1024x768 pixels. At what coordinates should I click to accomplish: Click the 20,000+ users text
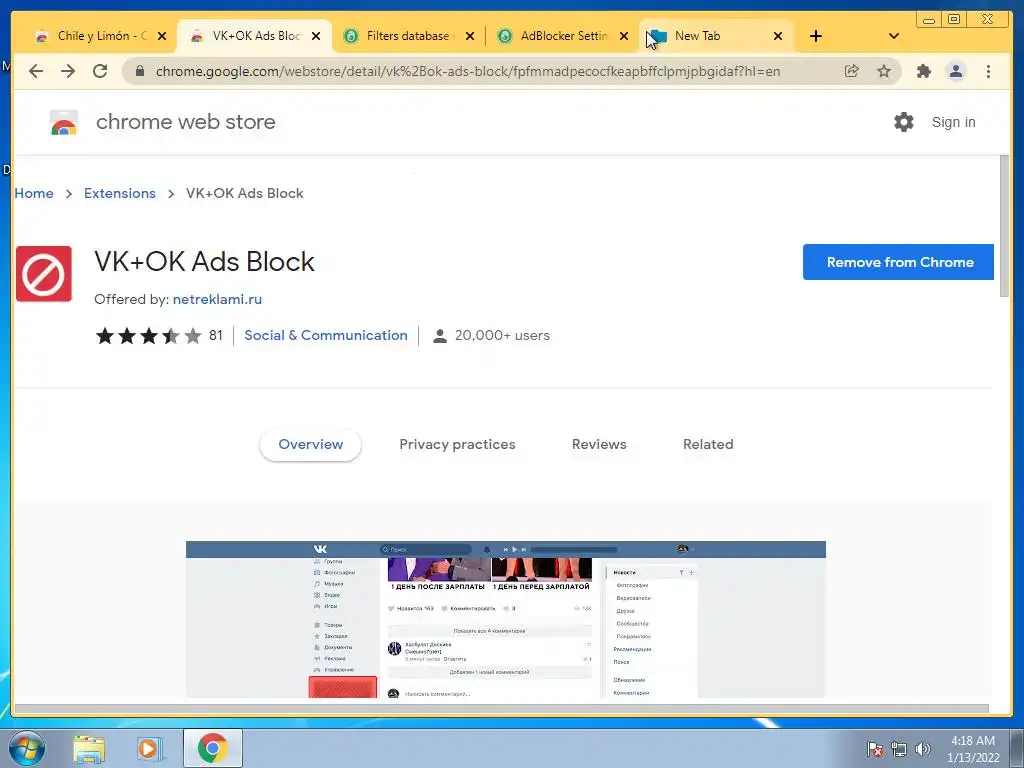502,336
